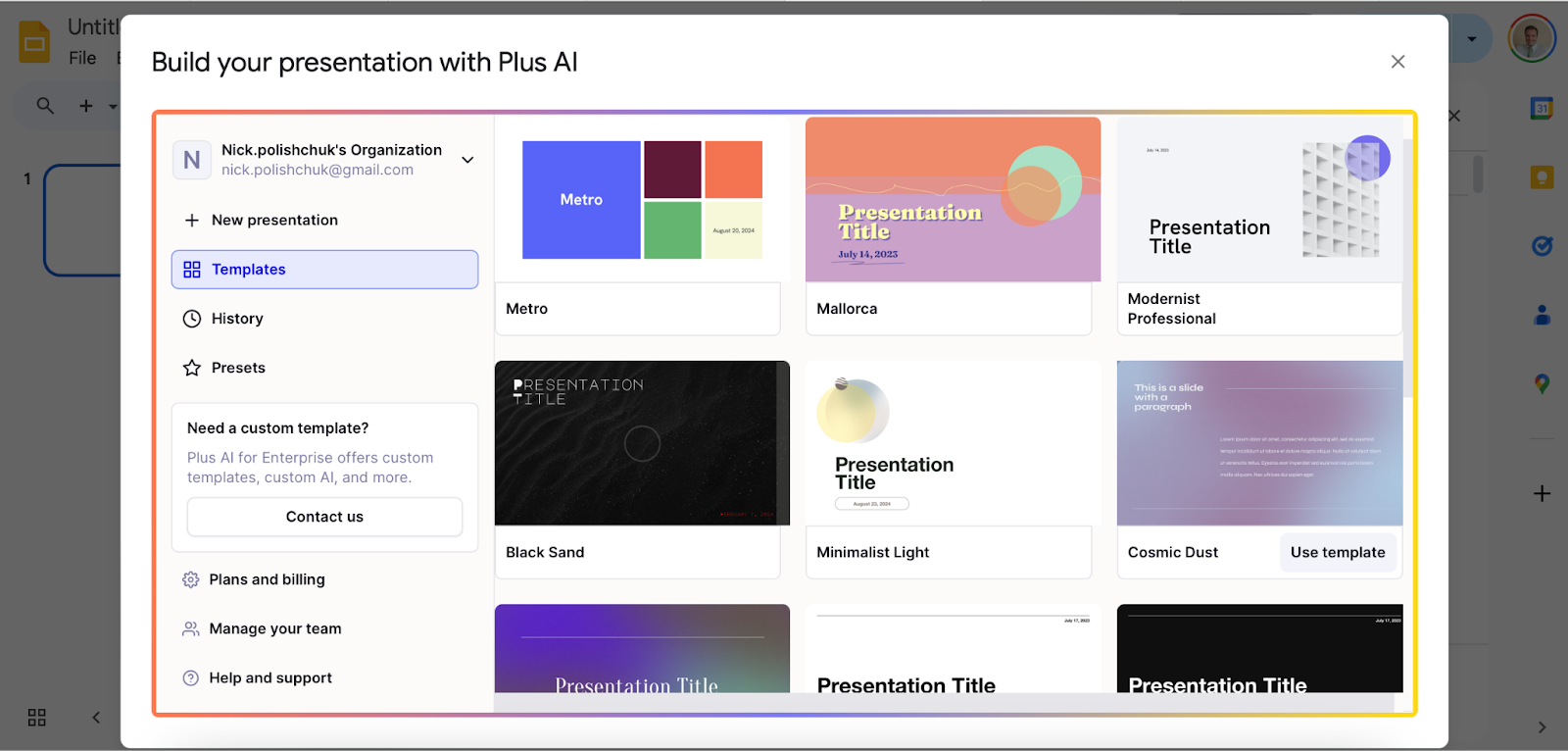Select the white Presentation Title template in the bottom row

[x=953, y=649]
